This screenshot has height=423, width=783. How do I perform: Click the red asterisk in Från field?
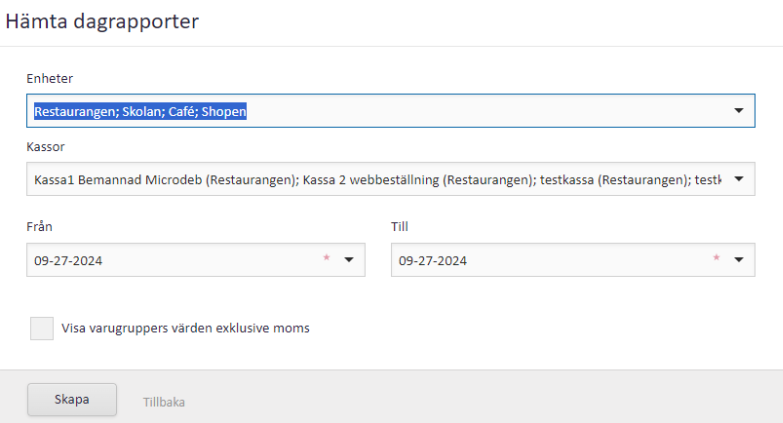[325, 259]
